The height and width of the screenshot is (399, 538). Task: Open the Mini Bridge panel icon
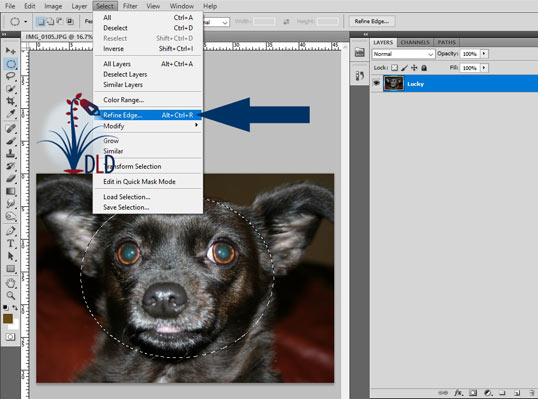tap(359, 52)
